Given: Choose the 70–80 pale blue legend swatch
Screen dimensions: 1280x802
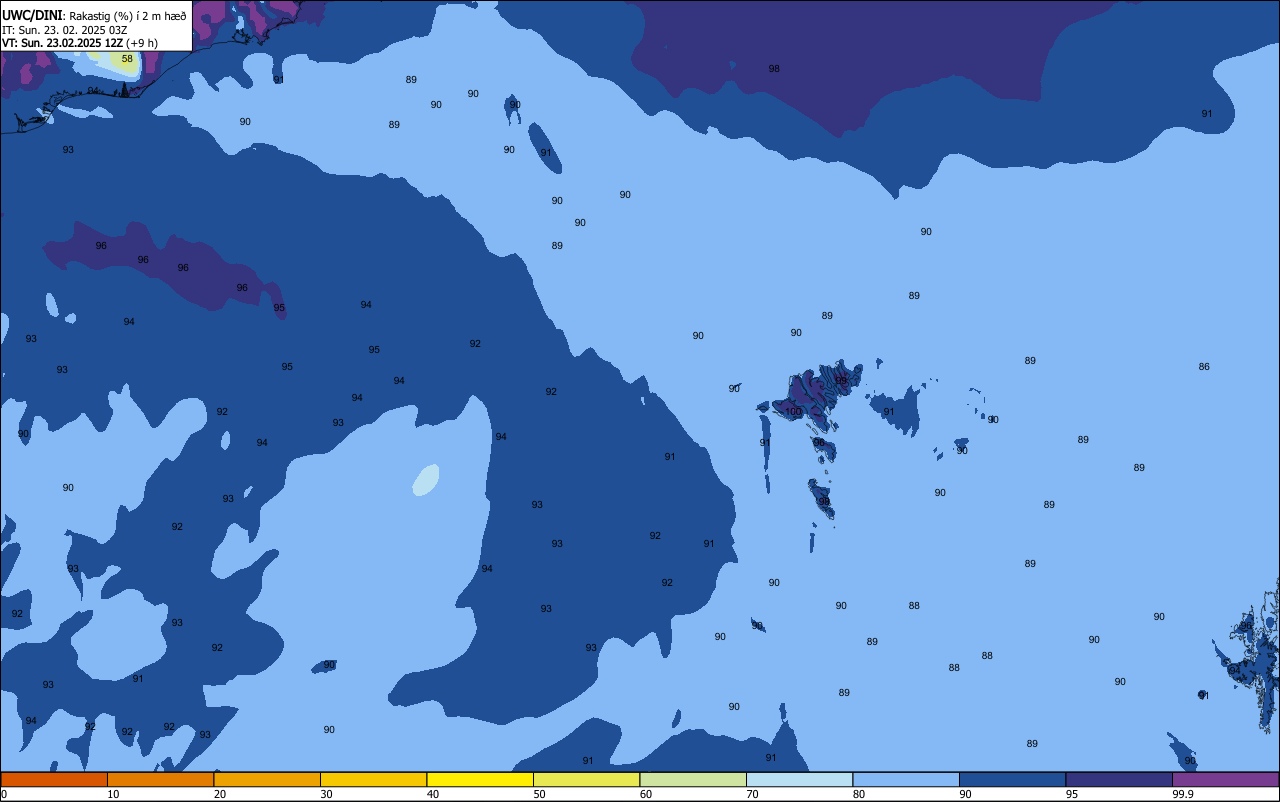Looking at the screenshot, I should 800,779.
